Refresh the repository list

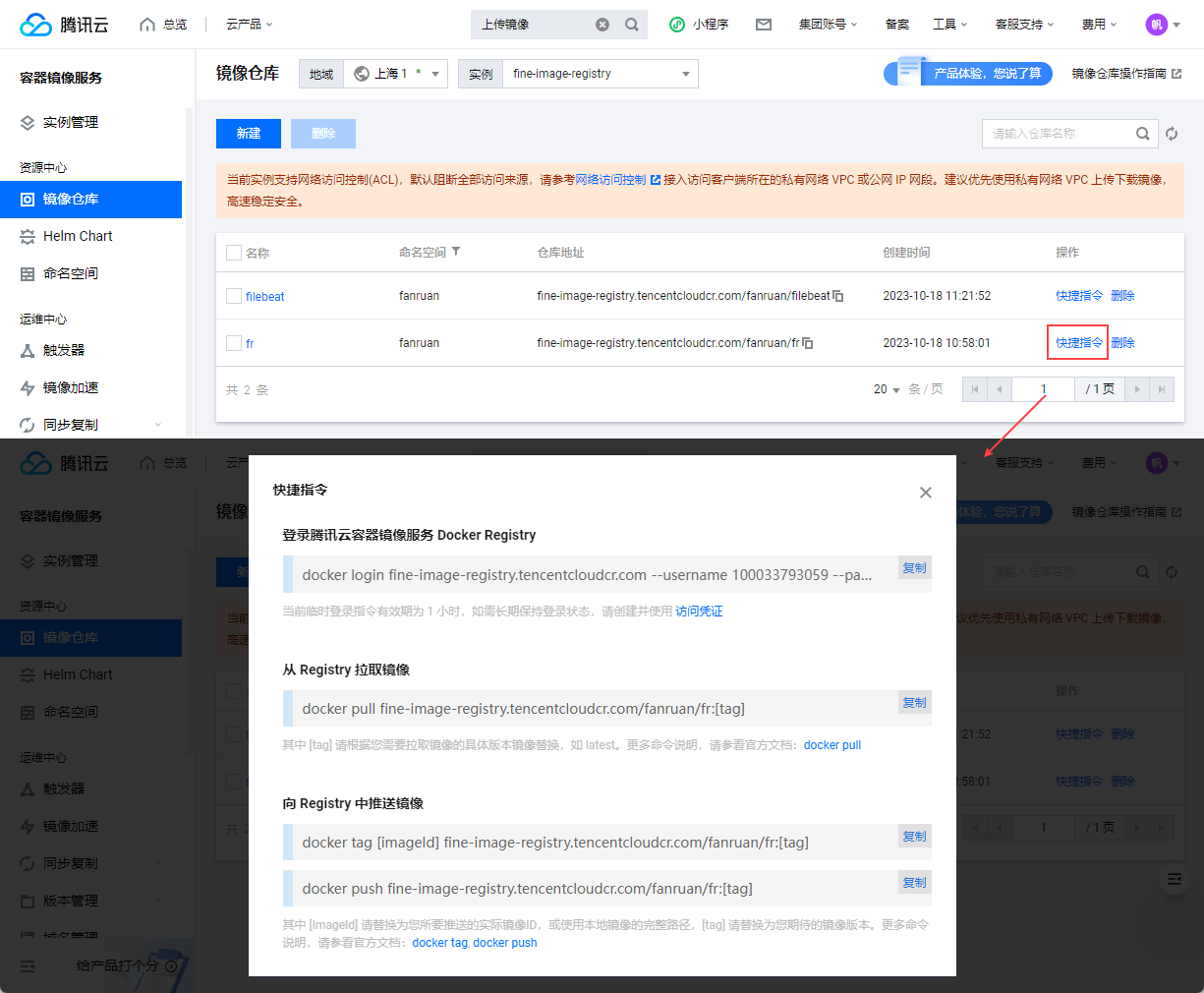tap(1172, 134)
